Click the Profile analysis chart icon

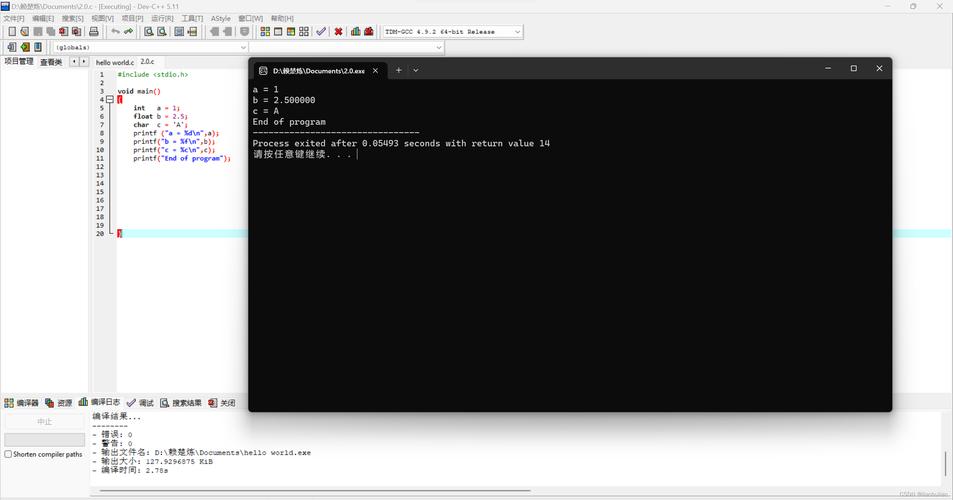click(x=355, y=32)
